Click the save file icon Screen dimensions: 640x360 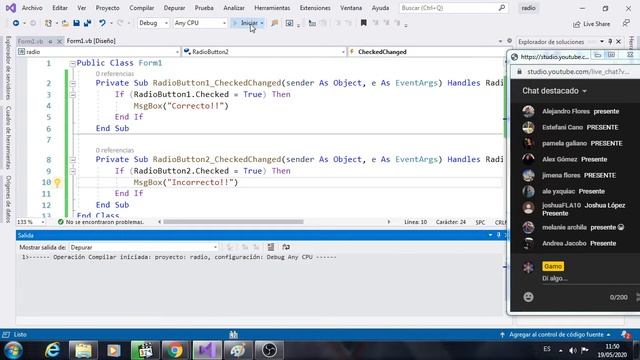pyautogui.click(x=76, y=23)
